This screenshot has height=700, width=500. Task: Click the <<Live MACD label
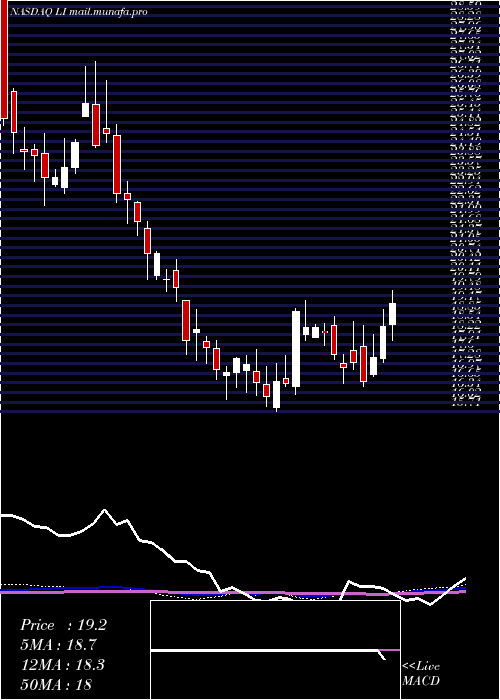point(421,673)
